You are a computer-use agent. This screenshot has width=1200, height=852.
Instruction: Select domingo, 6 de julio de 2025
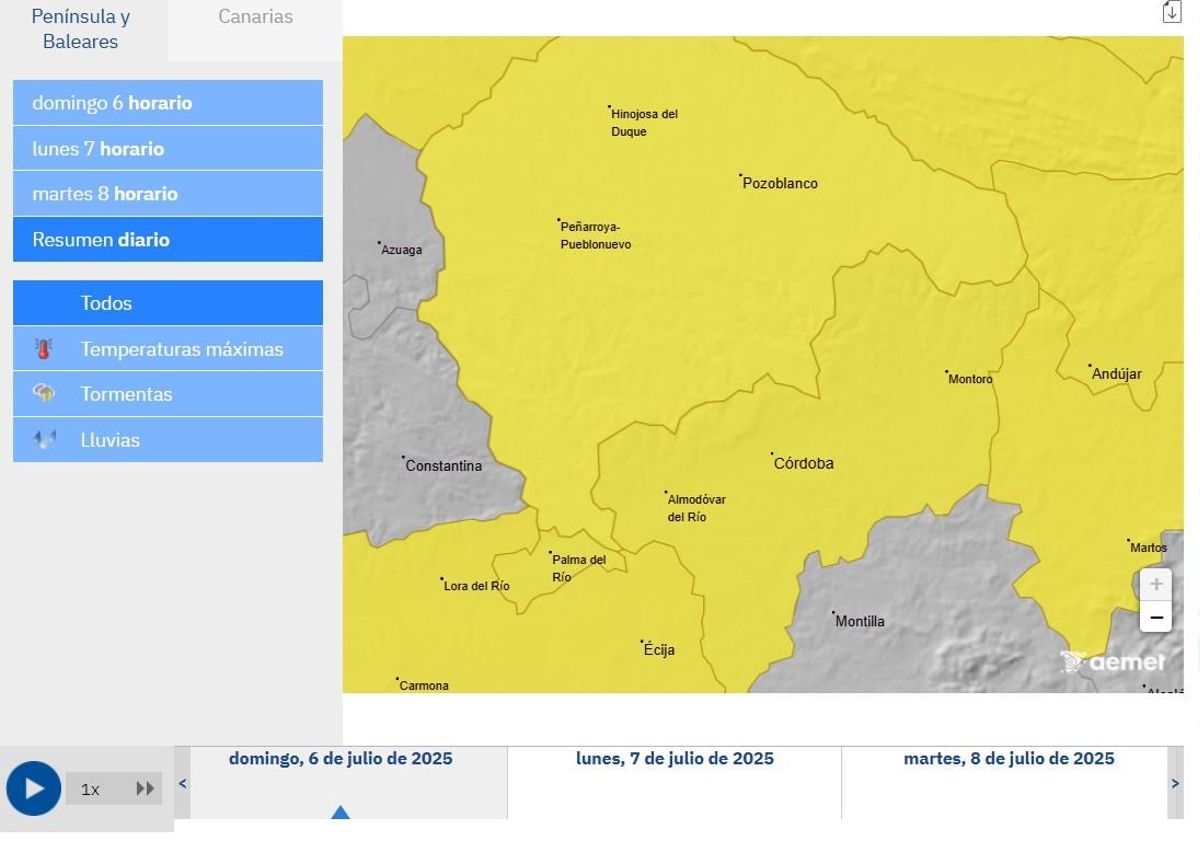click(341, 759)
